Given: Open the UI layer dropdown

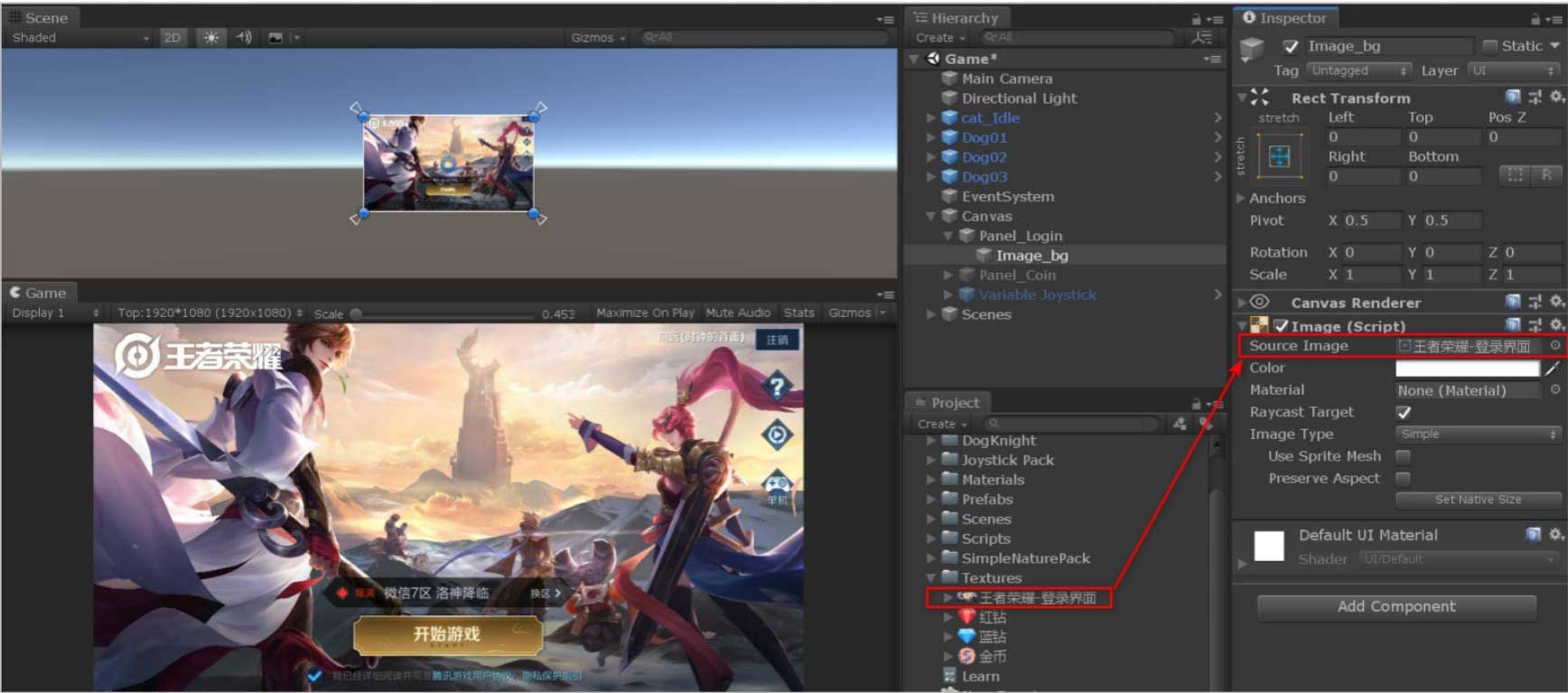Looking at the screenshot, I should click(x=1515, y=70).
